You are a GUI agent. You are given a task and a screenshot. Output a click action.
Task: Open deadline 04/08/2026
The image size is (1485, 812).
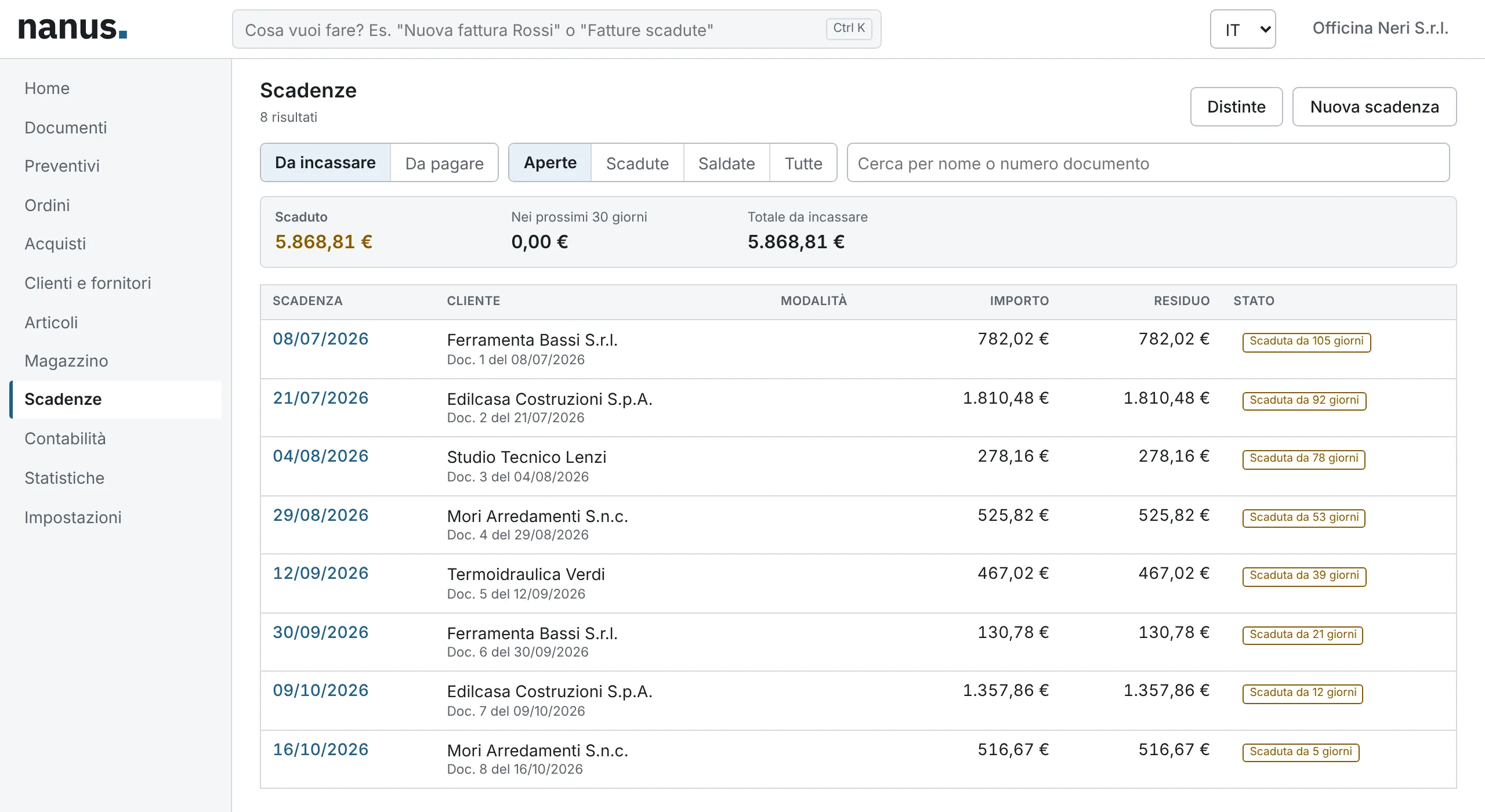pyautogui.click(x=321, y=456)
